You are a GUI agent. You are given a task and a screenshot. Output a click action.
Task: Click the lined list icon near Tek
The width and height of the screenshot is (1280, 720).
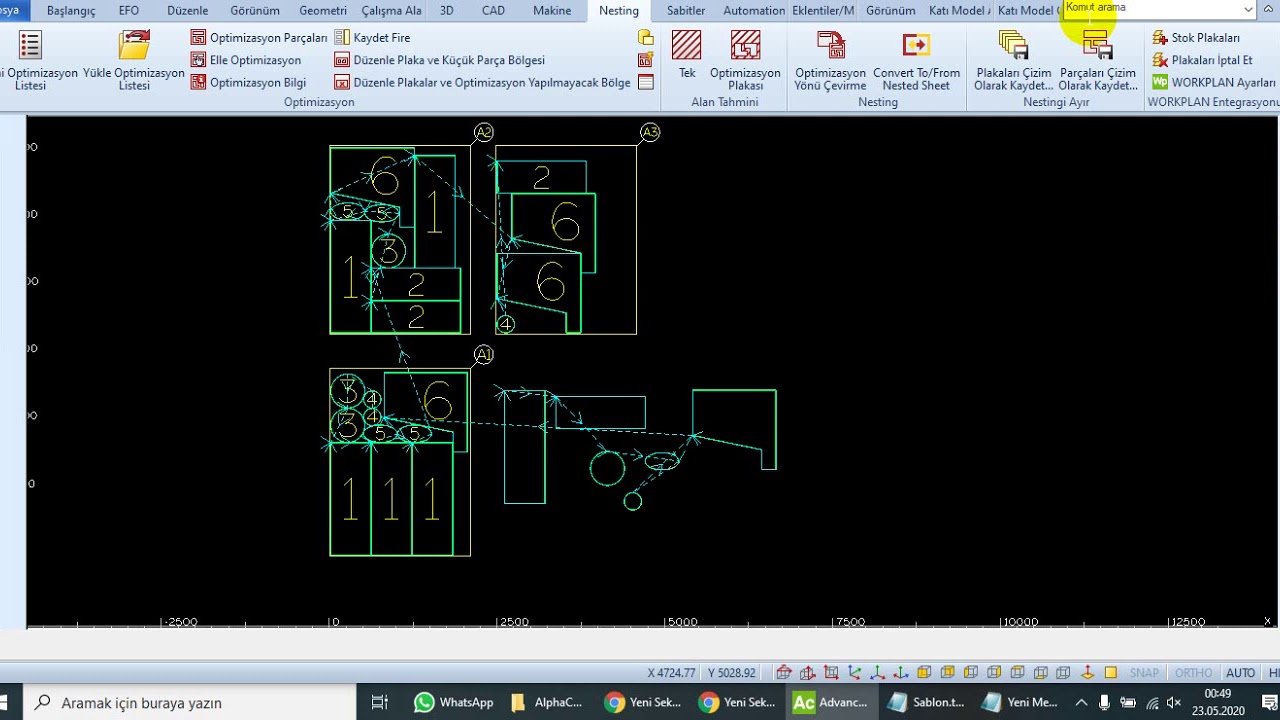pos(646,83)
